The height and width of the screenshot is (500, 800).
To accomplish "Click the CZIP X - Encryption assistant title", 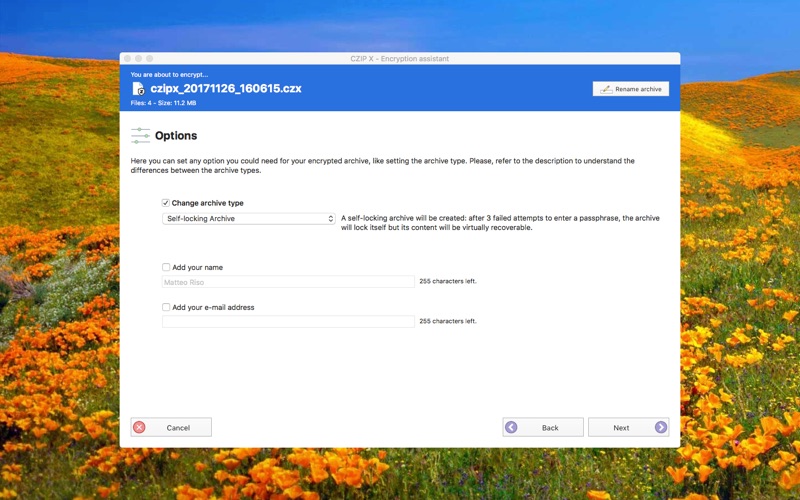I will coord(399,59).
